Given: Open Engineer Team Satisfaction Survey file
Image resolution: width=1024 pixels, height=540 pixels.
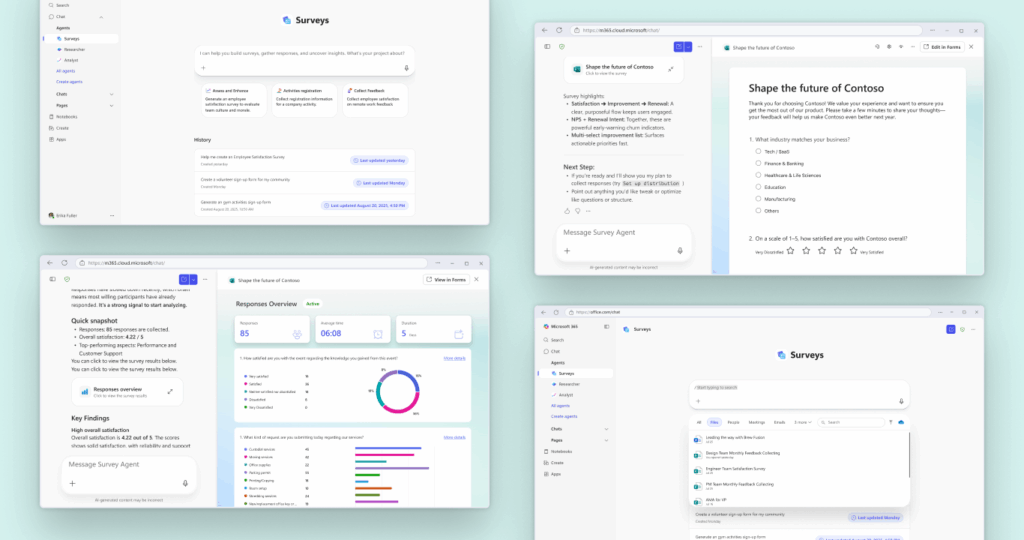Looking at the screenshot, I should 797,469.
